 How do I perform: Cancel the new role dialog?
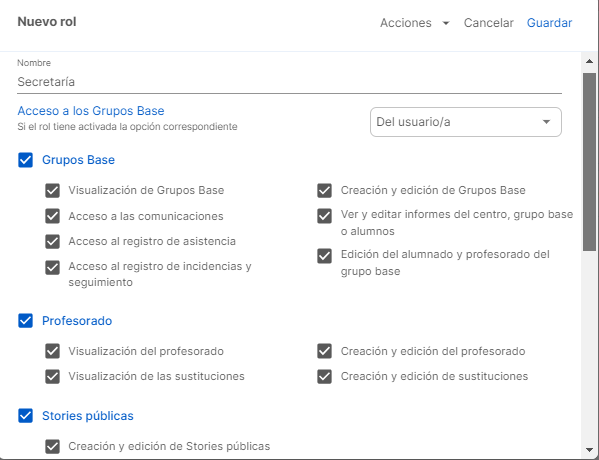coord(488,23)
